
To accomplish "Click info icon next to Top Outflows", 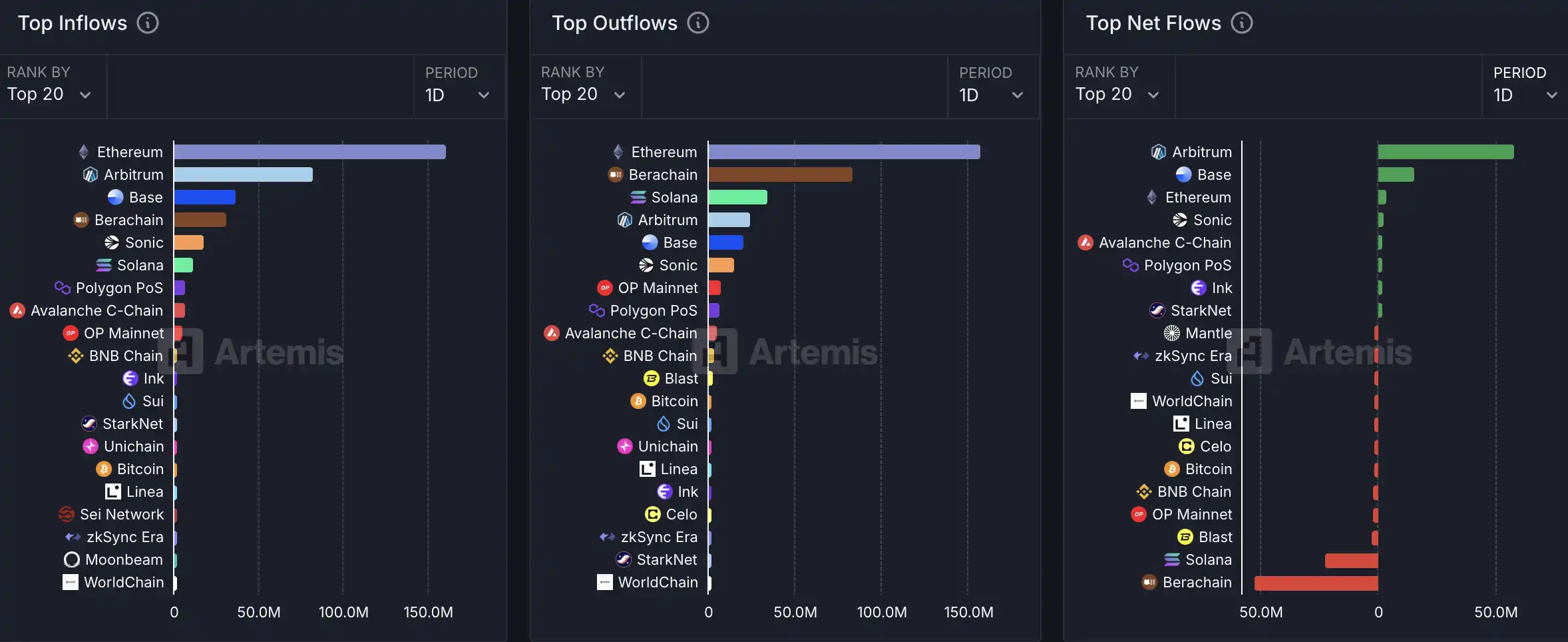I will [698, 23].
